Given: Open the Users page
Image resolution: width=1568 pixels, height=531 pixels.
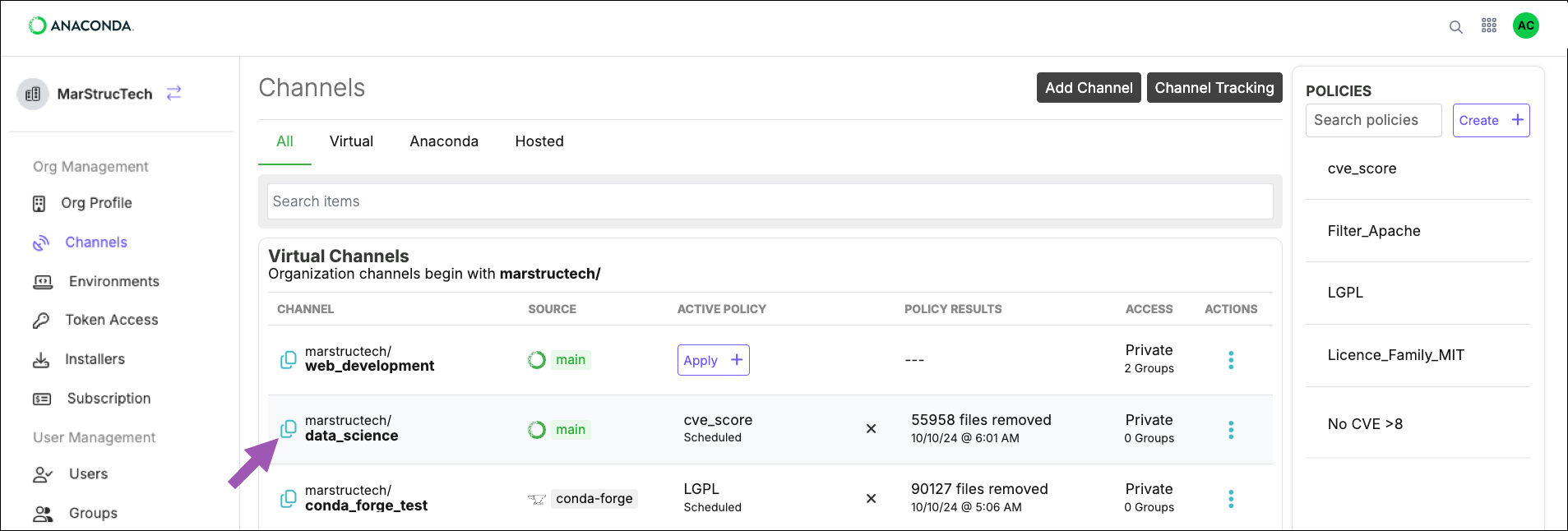Looking at the screenshot, I should click(88, 474).
